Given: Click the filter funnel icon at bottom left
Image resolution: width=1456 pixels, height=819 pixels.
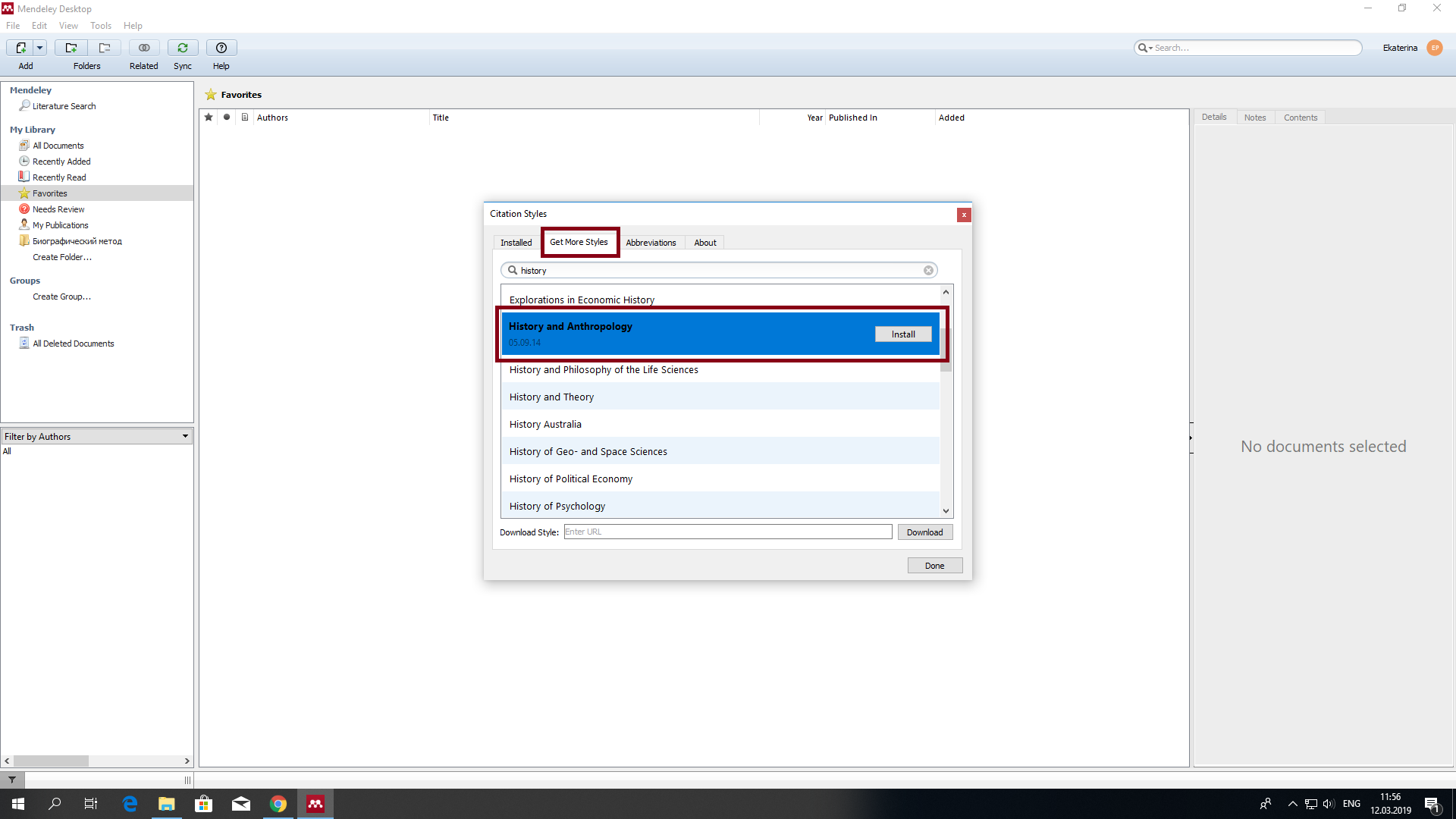Looking at the screenshot, I should pos(12,780).
